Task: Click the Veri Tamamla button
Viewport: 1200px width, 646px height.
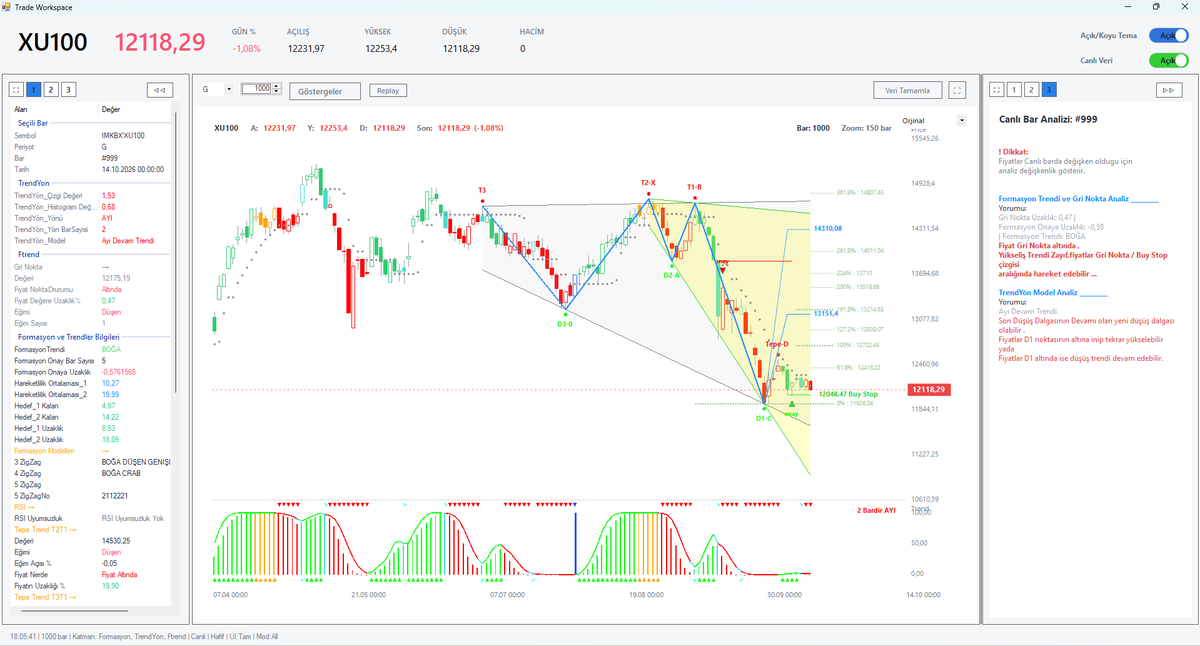Action: pos(908,90)
